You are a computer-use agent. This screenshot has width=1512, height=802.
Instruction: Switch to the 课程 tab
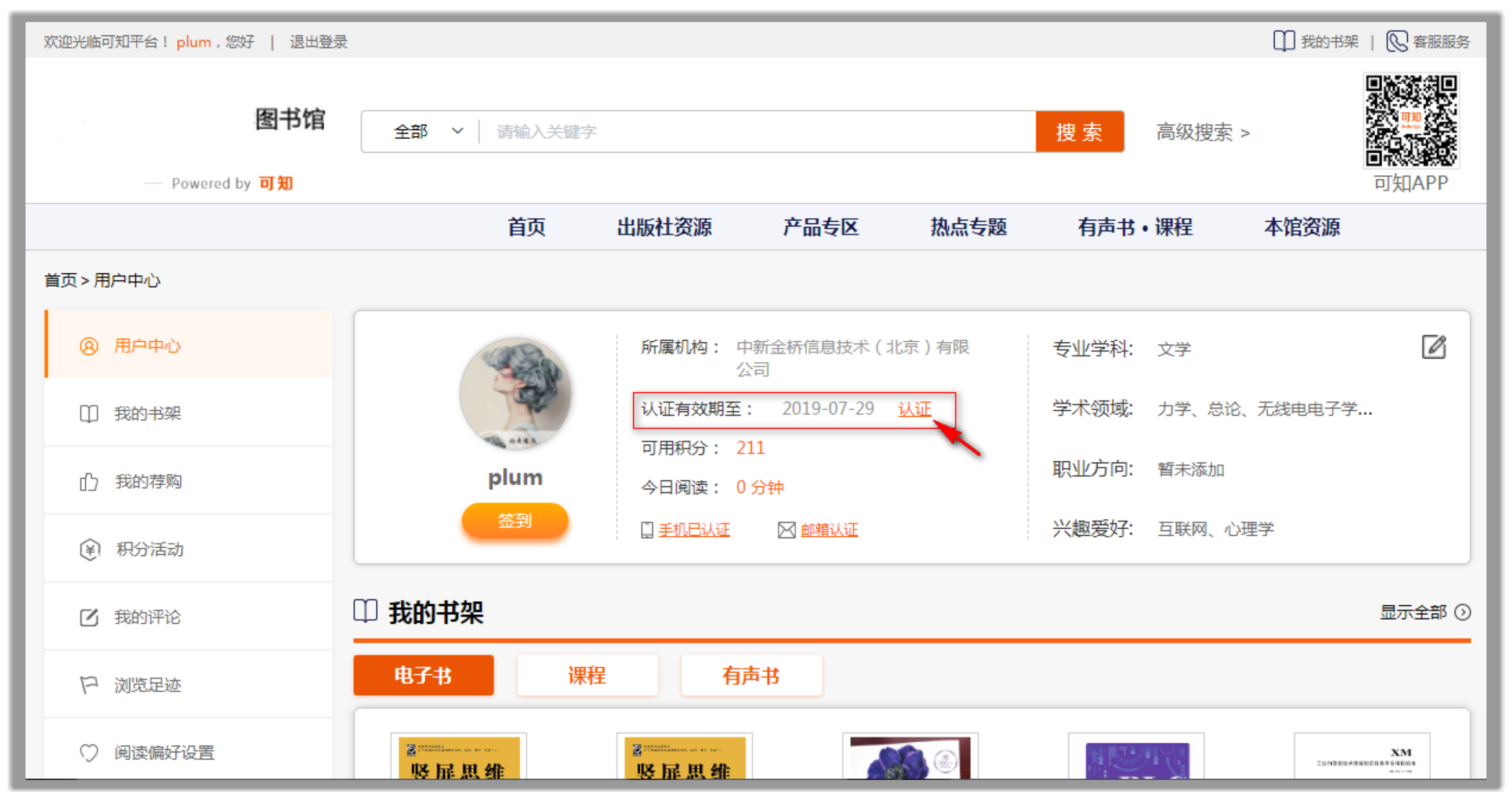pyautogui.click(x=587, y=675)
